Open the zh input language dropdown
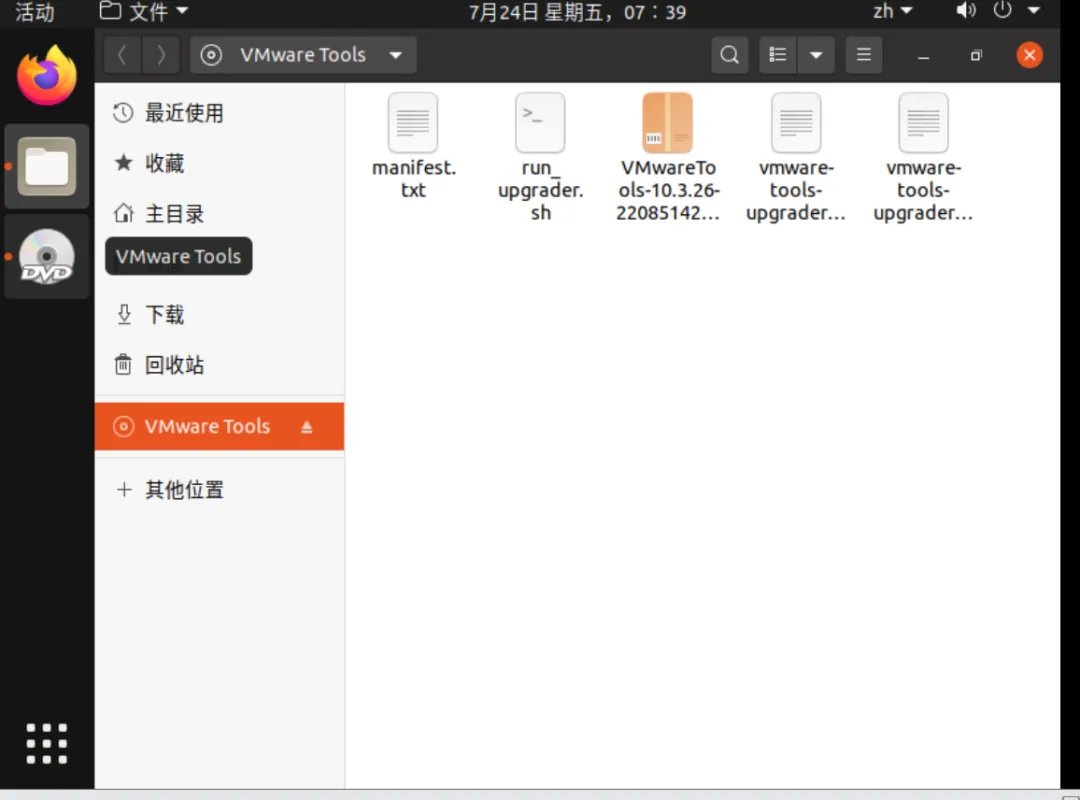1080x800 pixels. pos(893,11)
